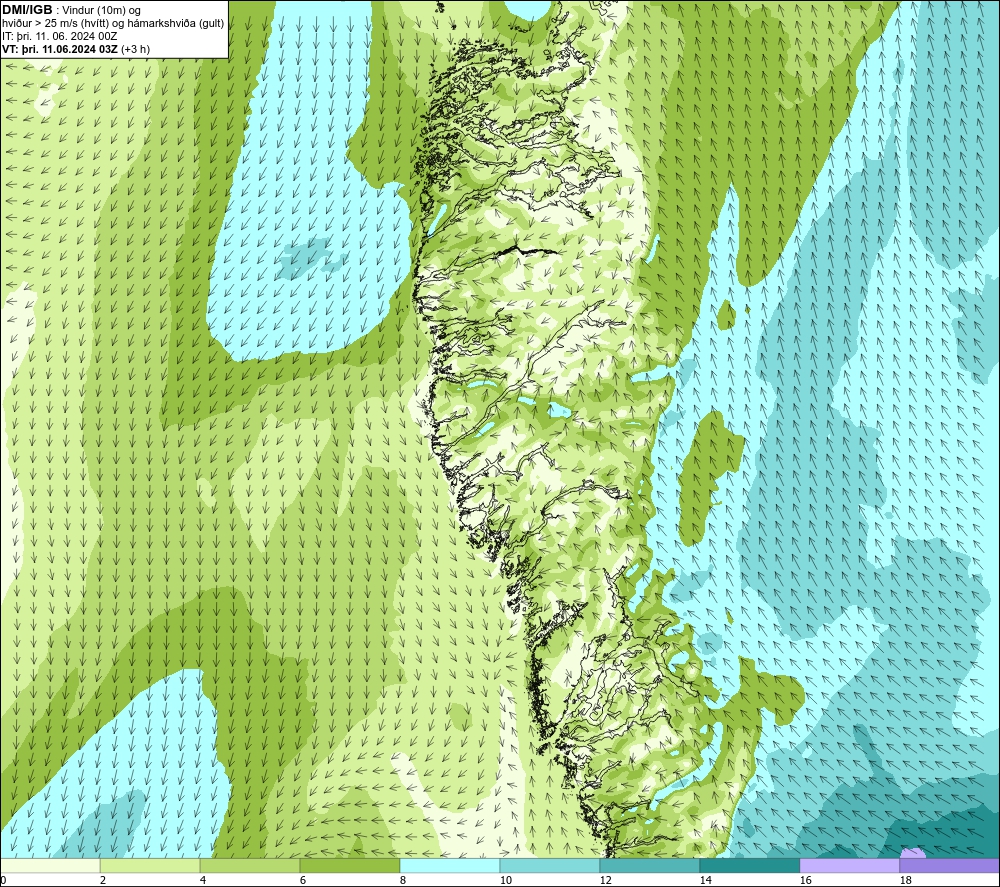The height and width of the screenshot is (887, 1000).
Task: Click the purple legend swatch above 18 m/s
Action: 949,865
